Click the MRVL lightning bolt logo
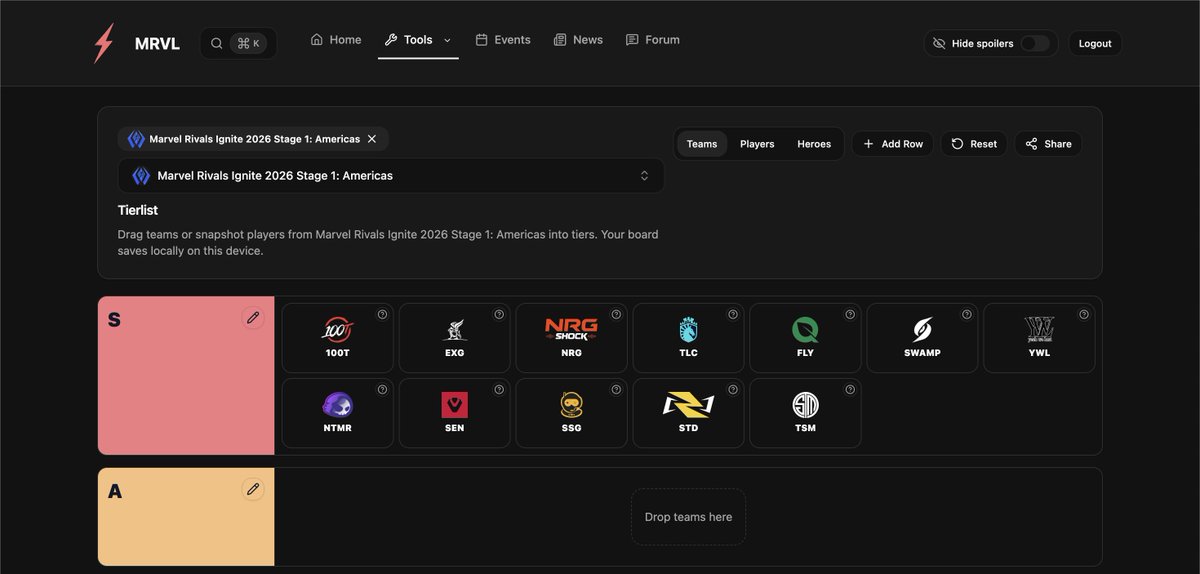This screenshot has height=574, width=1200. [104, 43]
